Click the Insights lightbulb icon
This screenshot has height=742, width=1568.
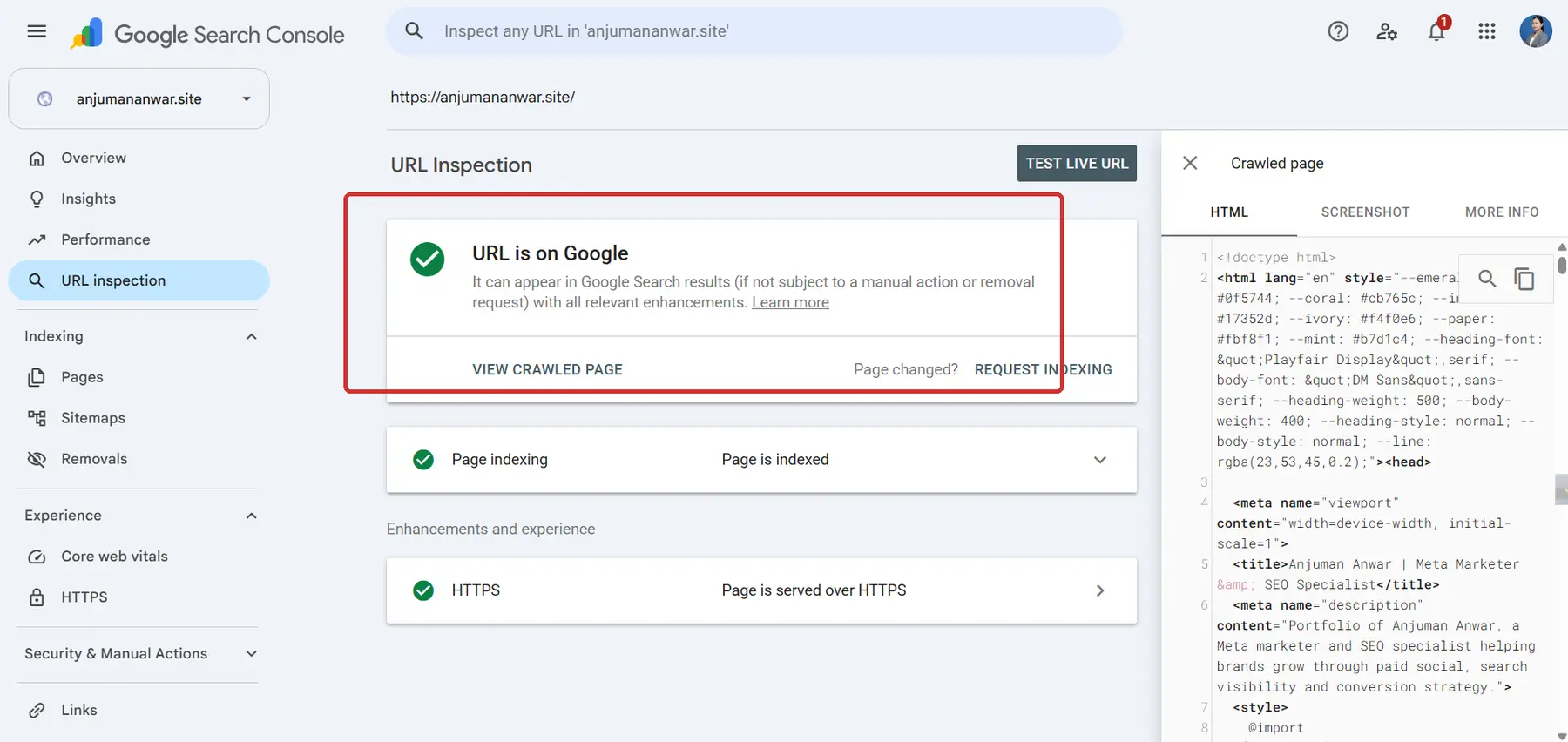pyautogui.click(x=37, y=199)
